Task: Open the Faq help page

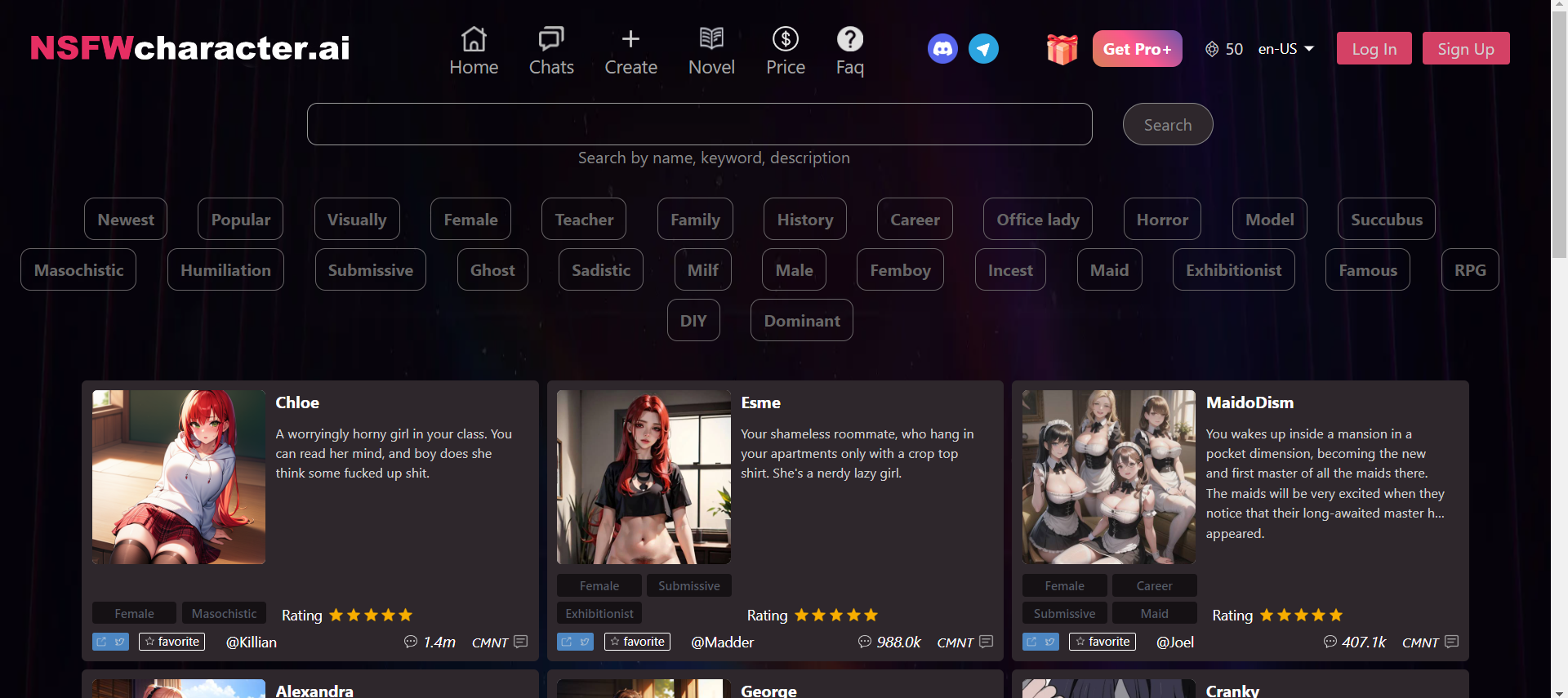Action: 850,51
